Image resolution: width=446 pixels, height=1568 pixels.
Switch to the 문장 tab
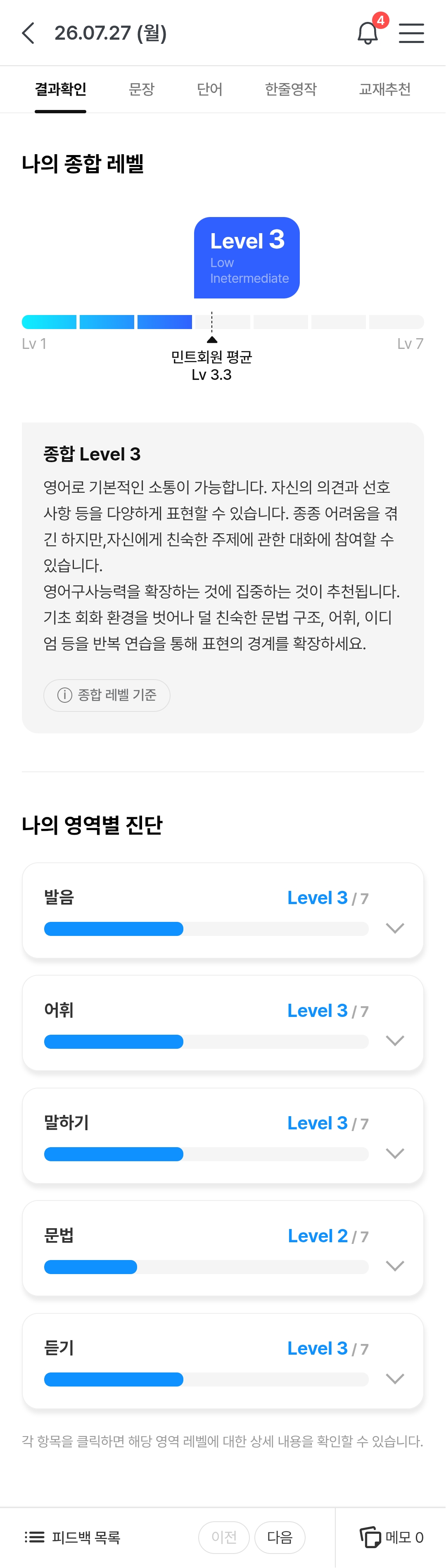point(142,89)
